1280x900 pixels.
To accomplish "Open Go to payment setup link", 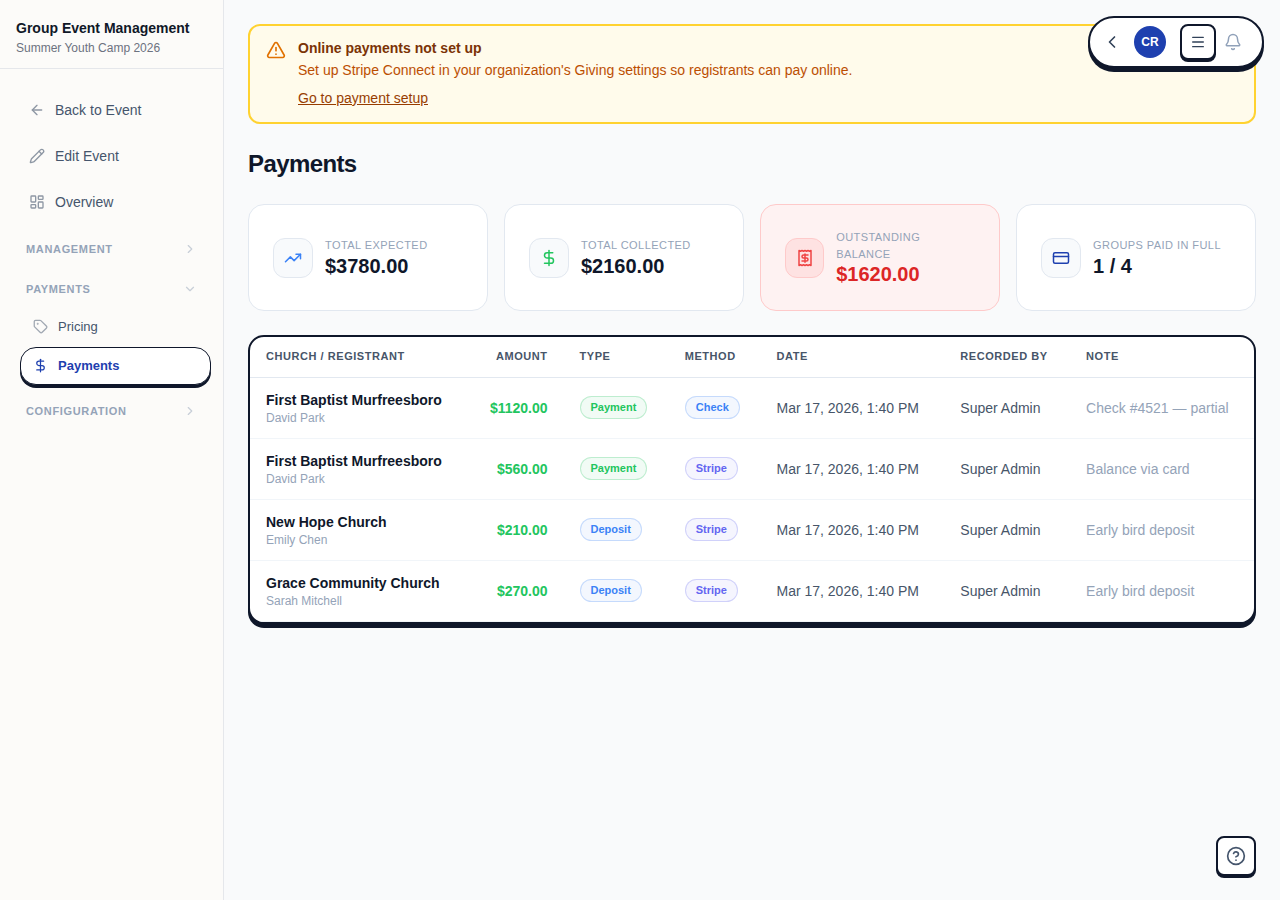I will tap(362, 98).
